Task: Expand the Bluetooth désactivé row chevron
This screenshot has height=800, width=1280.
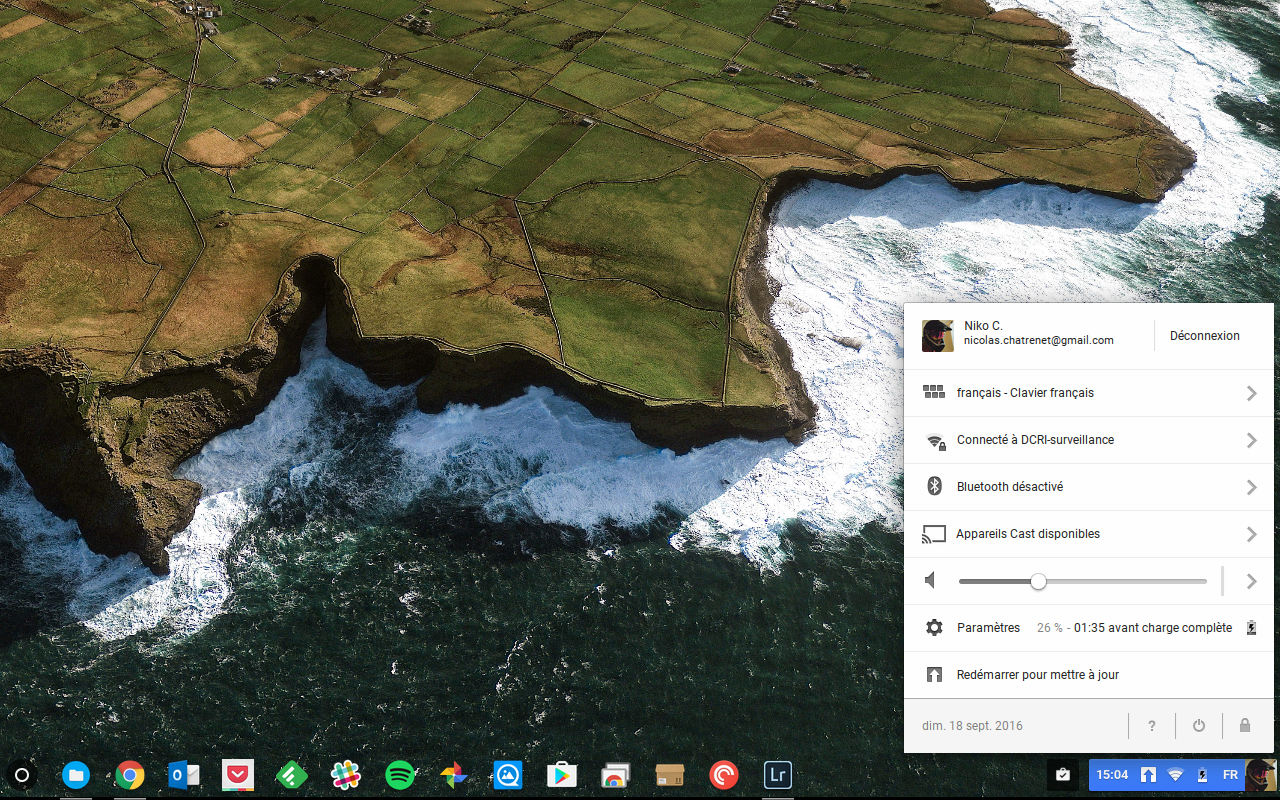Action: tap(1251, 488)
